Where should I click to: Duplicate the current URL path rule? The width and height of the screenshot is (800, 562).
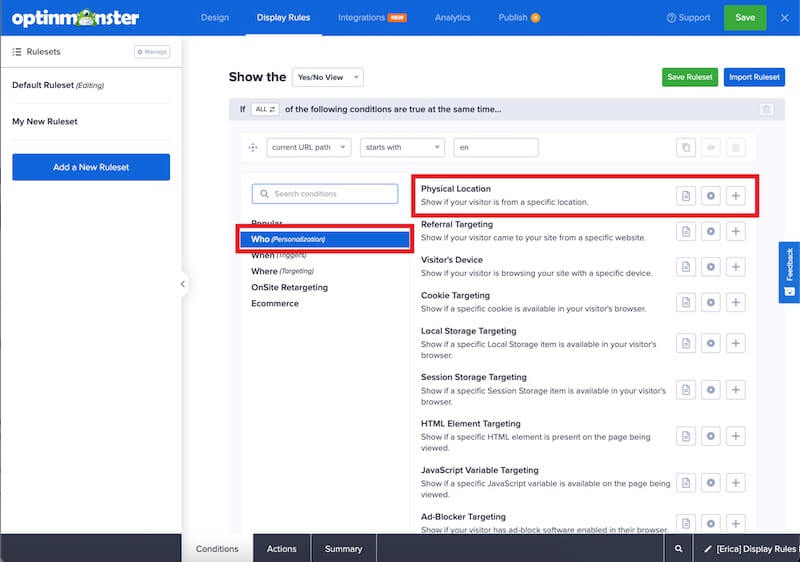coord(685,148)
